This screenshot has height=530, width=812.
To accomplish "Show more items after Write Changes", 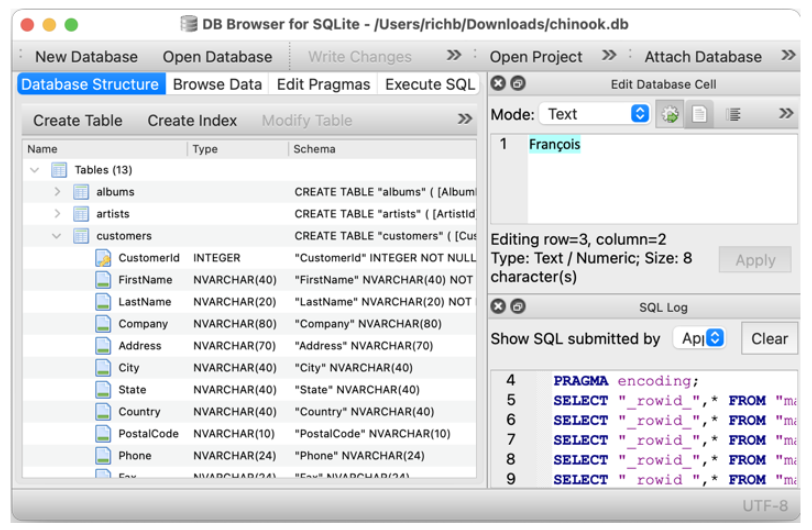I will pos(454,55).
